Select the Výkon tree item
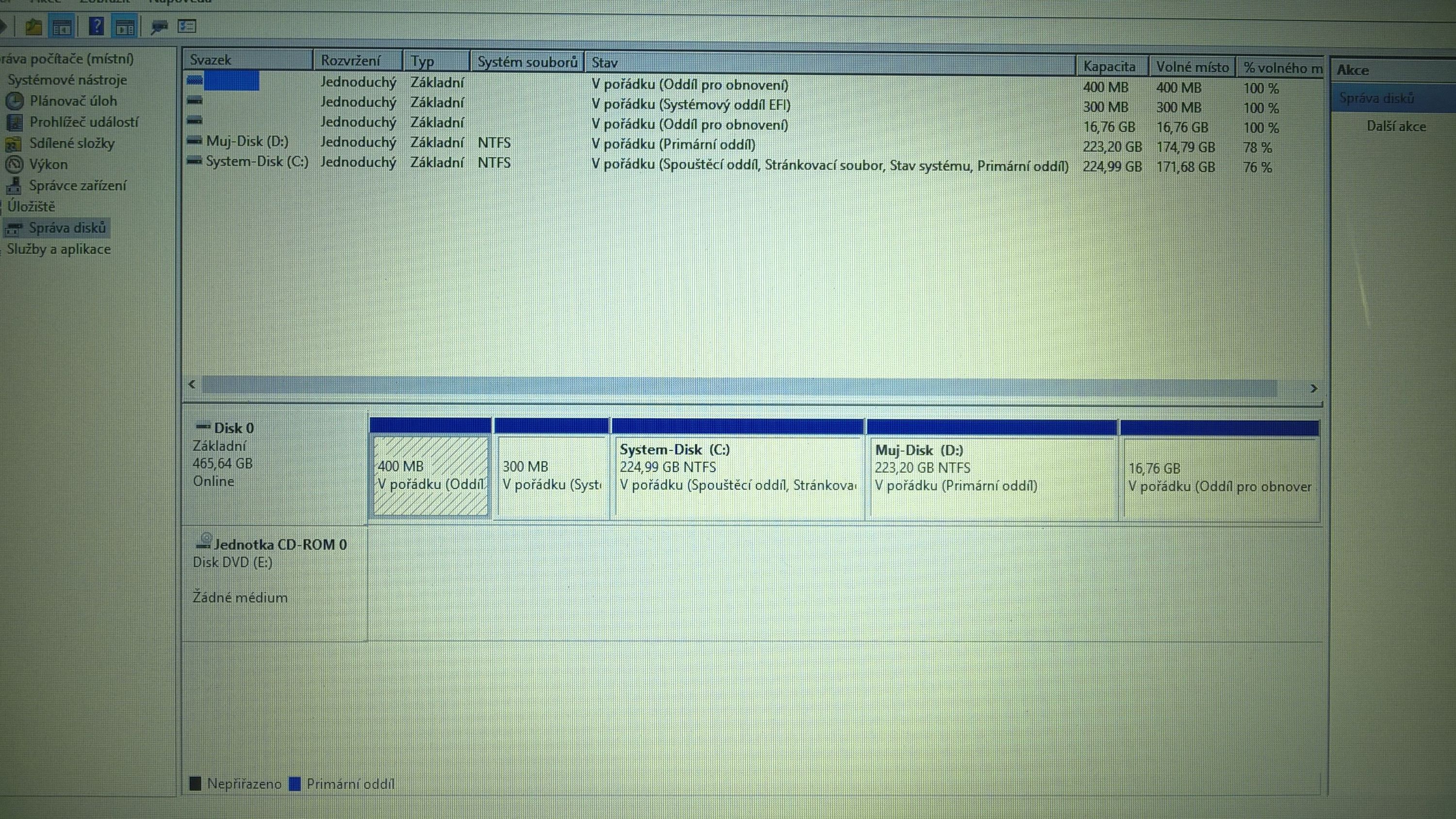This screenshot has width=1456, height=819. click(48, 164)
